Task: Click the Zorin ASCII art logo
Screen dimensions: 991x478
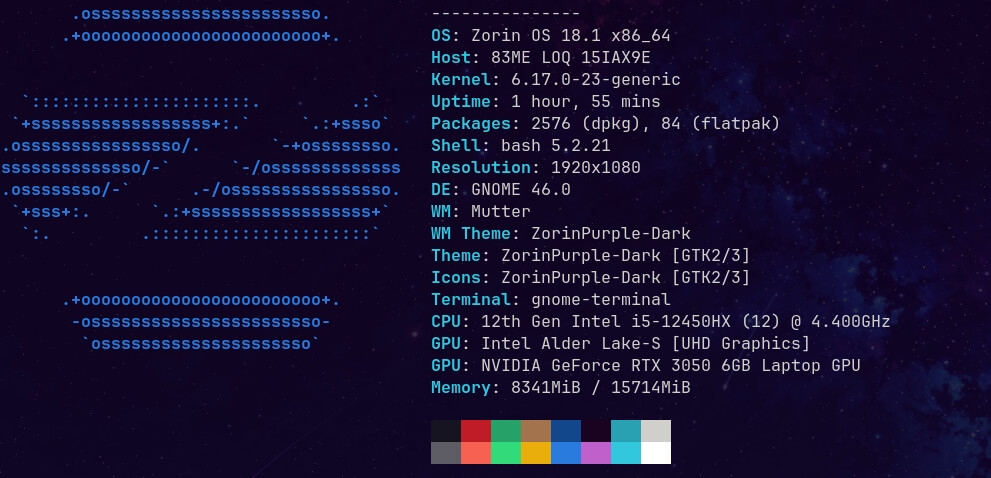Action: point(200,179)
